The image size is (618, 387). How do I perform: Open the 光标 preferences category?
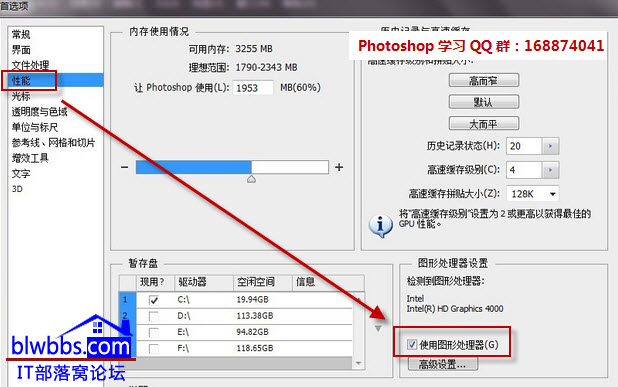(21, 96)
